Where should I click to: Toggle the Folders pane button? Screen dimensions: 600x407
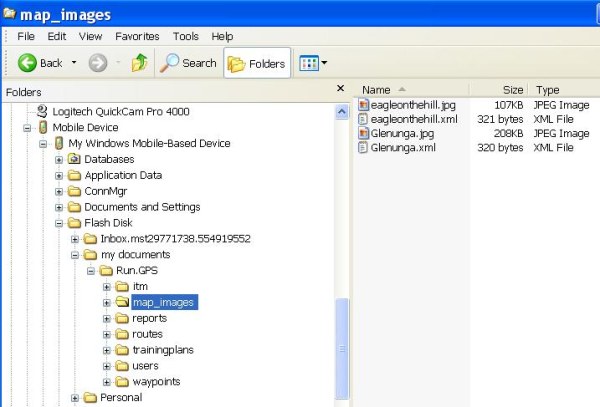click(x=257, y=63)
